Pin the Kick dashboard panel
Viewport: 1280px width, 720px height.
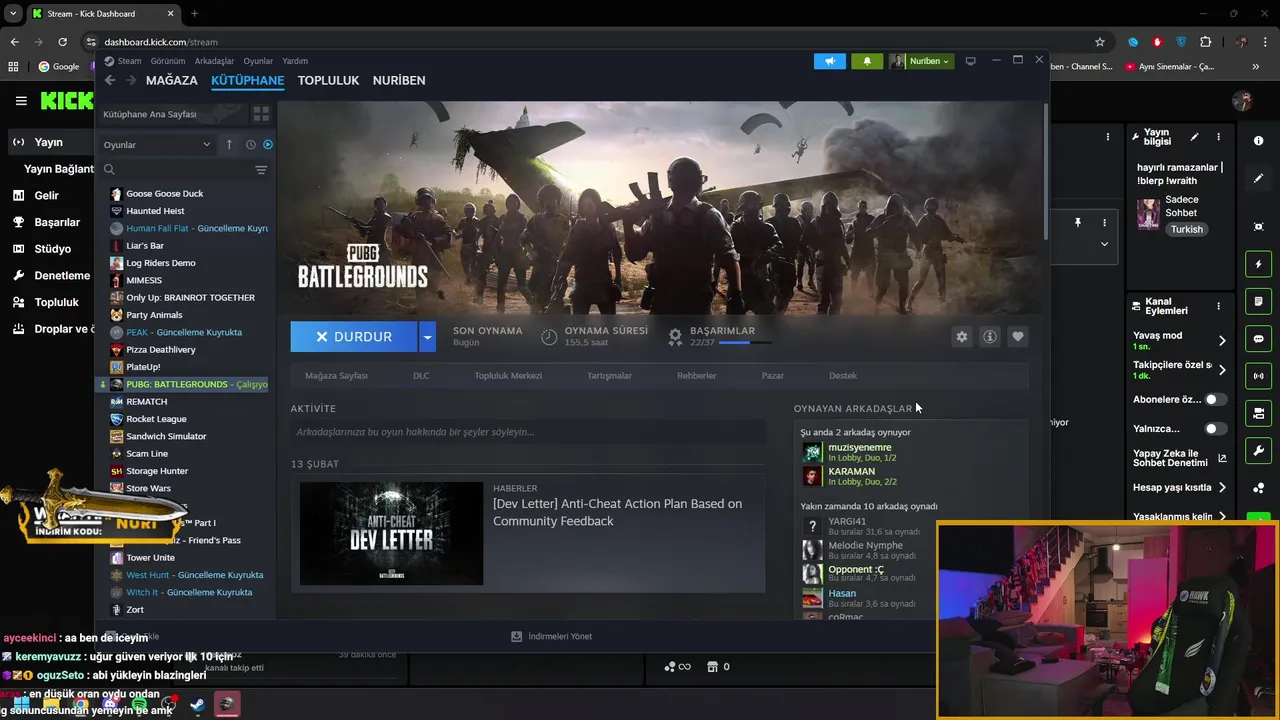[1078, 222]
